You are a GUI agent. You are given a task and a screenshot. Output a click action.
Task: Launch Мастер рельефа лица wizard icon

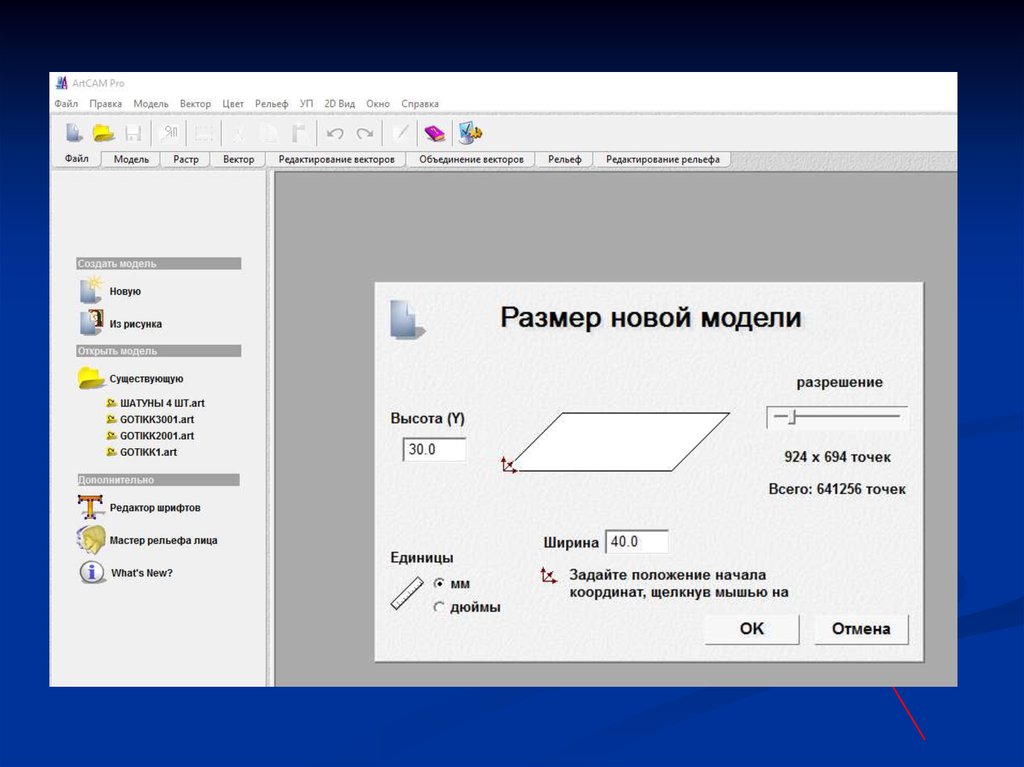(x=91, y=540)
